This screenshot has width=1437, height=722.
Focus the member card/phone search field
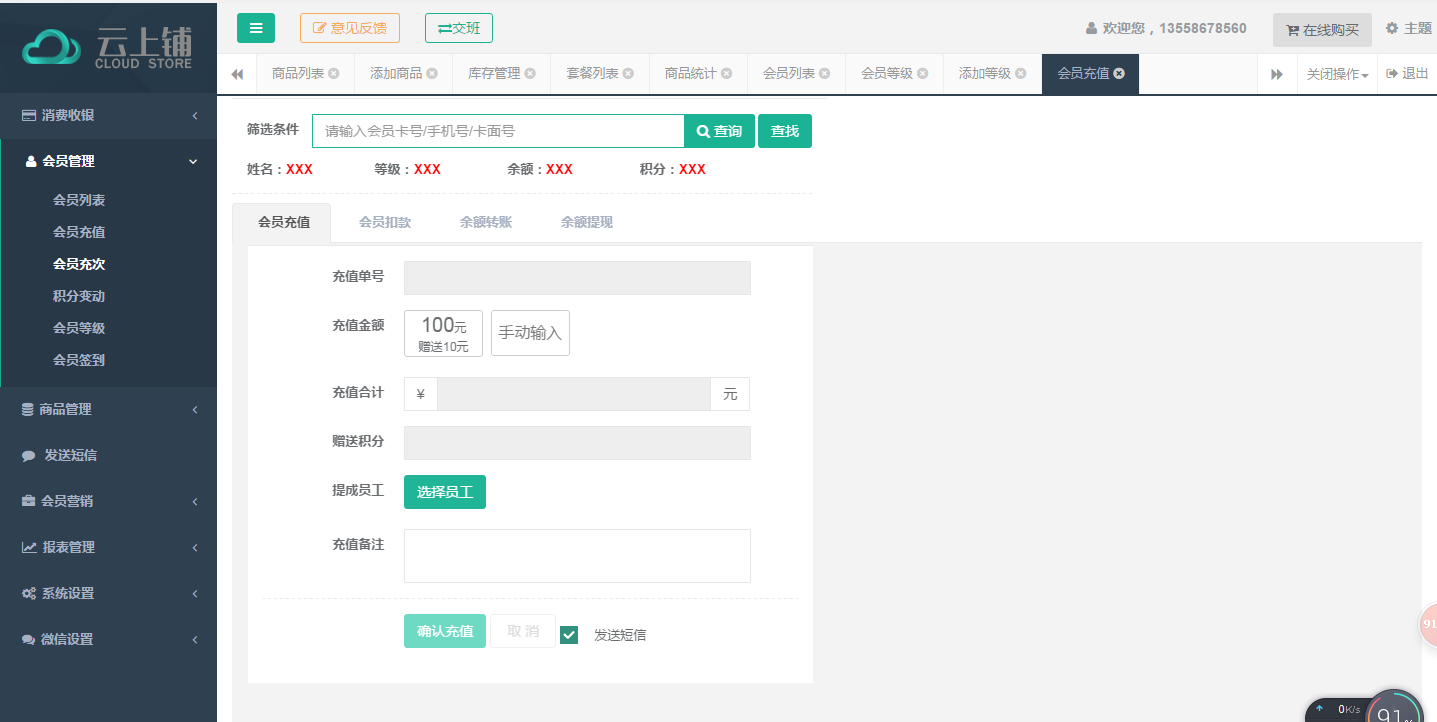coord(498,131)
